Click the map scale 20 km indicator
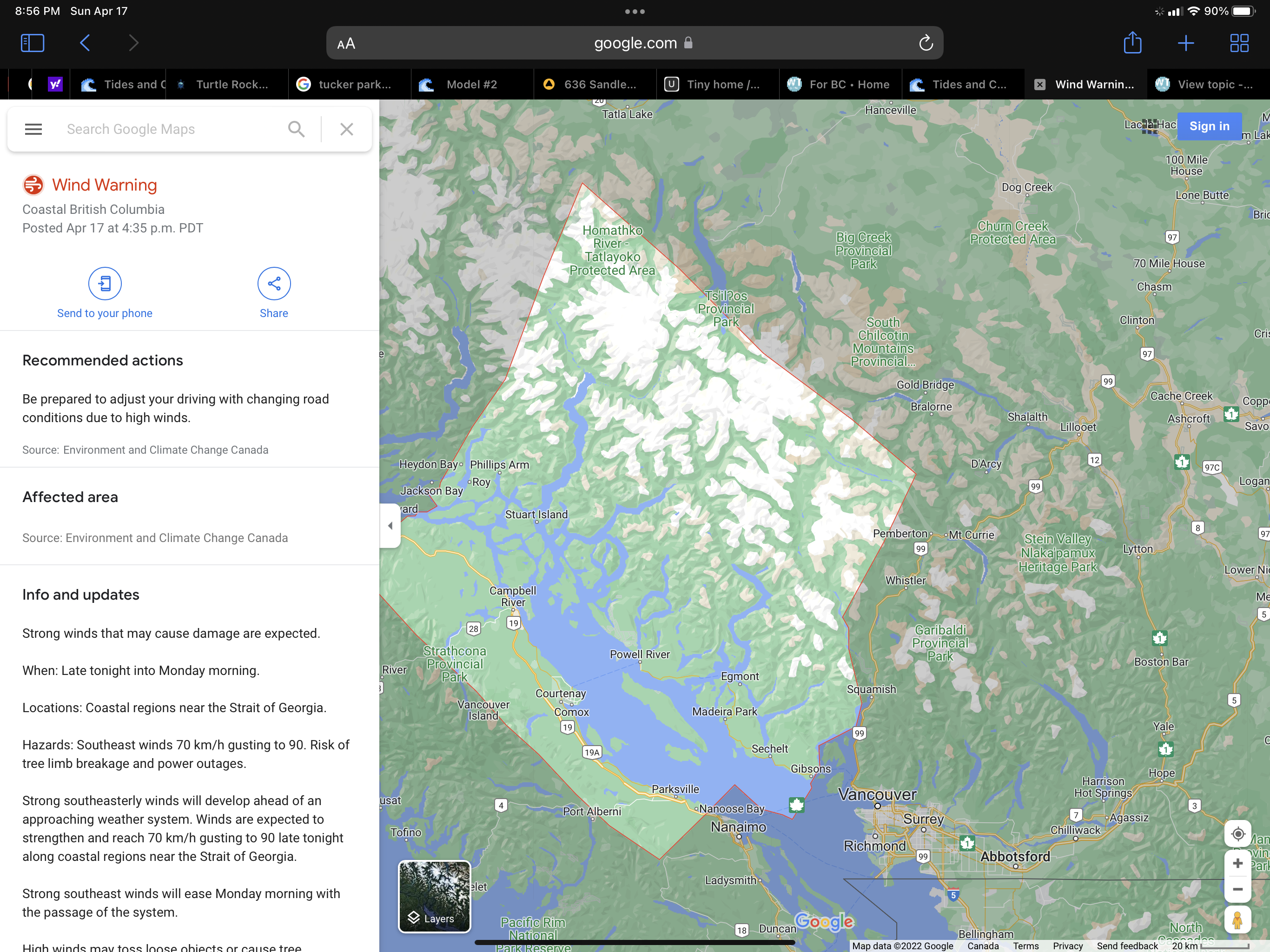This screenshot has width=1270, height=952. click(x=1210, y=945)
